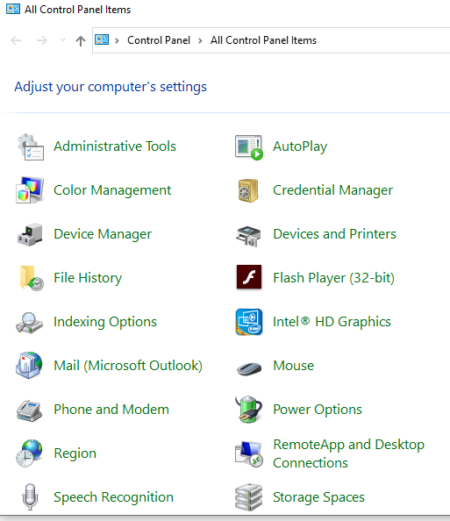
Task: Open the Administrative Tools link
Action: point(115,146)
